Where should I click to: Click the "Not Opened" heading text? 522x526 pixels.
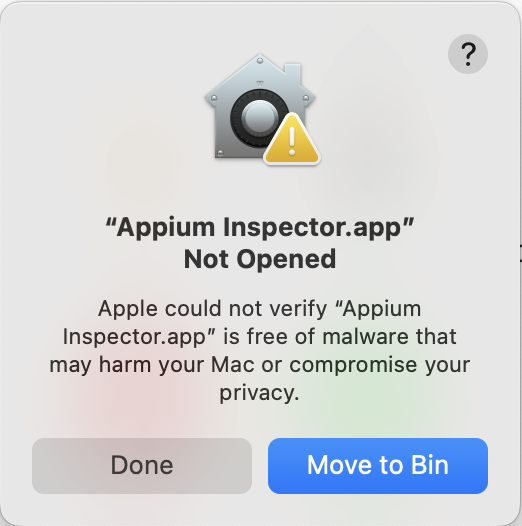click(x=260, y=259)
